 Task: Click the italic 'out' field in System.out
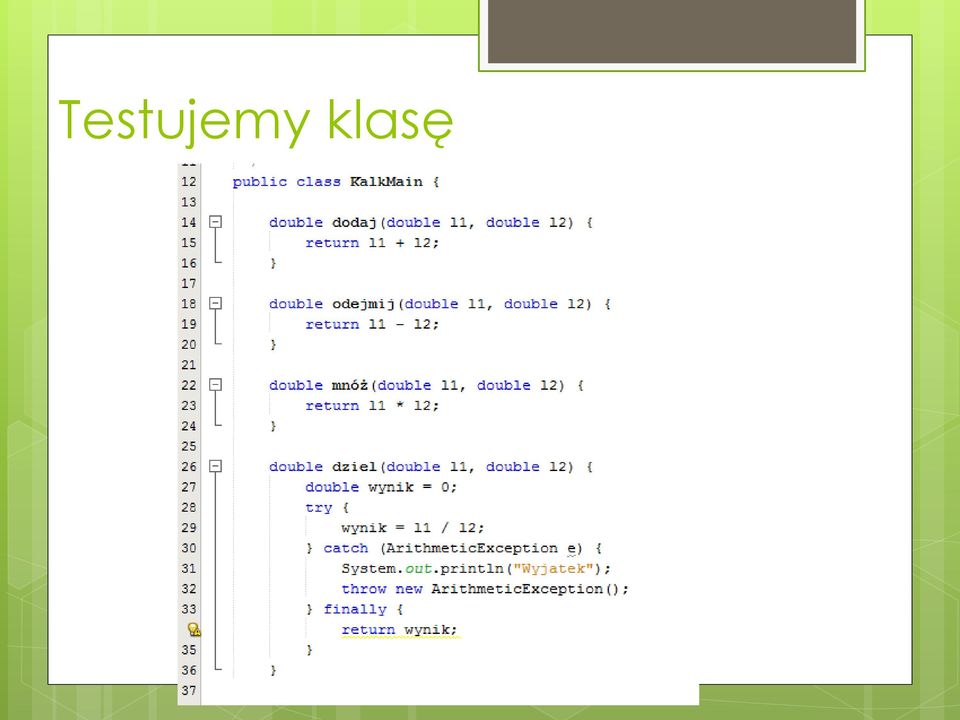pyautogui.click(x=418, y=569)
